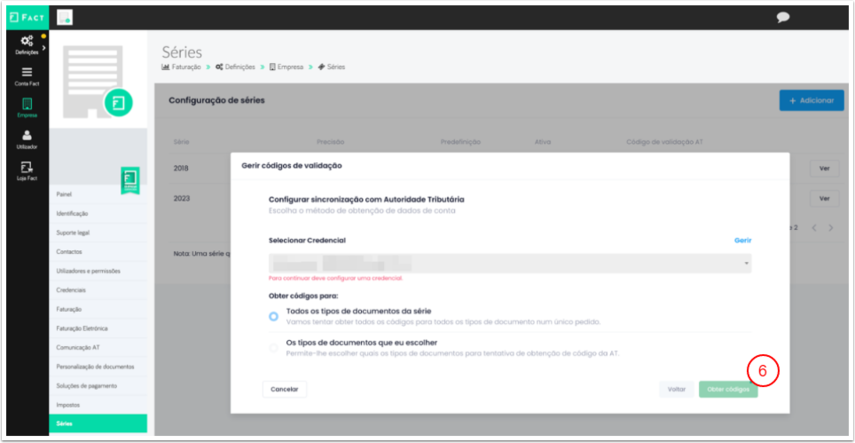Open Personalização de documentos menu item
This screenshot has height=443, width=855.
[95, 367]
